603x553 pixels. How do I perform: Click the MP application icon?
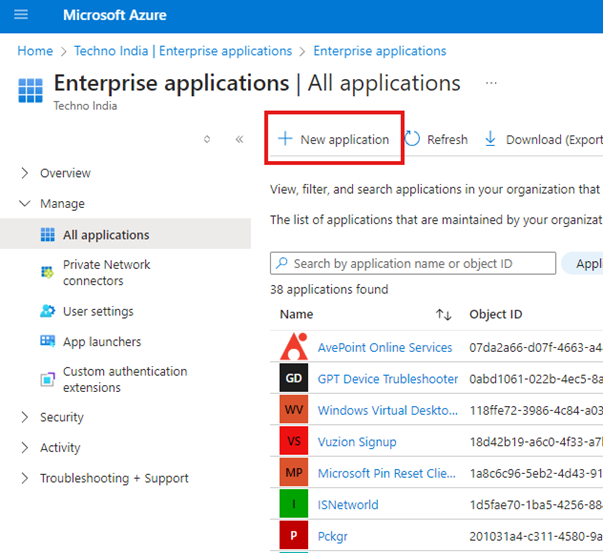click(294, 472)
